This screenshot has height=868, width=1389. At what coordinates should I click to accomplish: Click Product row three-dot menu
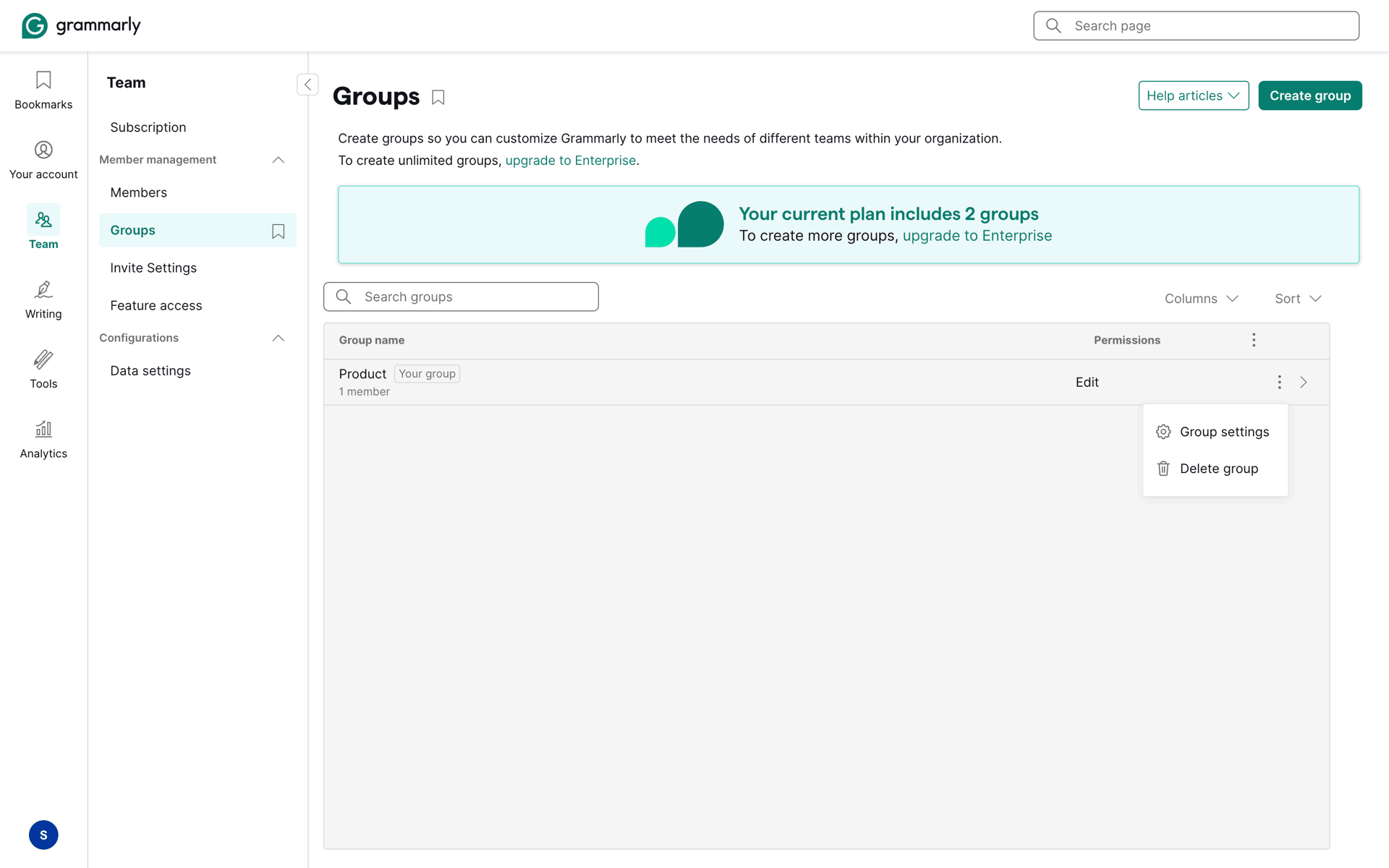pyautogui.click(x=1279, y=382)
